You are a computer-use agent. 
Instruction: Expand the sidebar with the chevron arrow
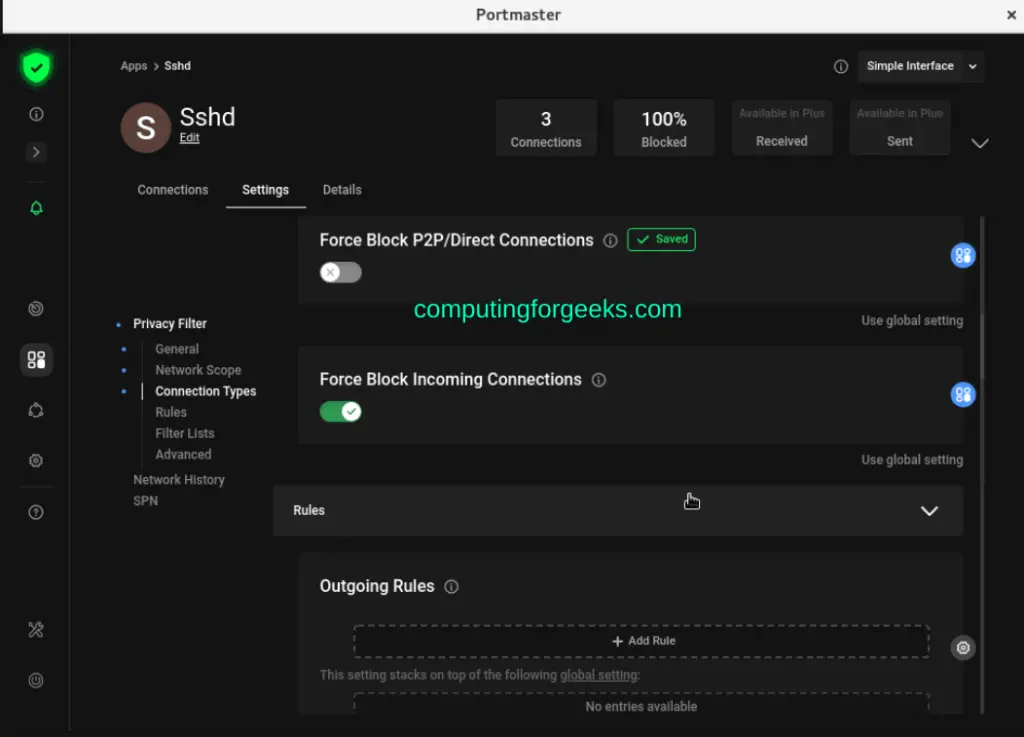tap(36, 152)
